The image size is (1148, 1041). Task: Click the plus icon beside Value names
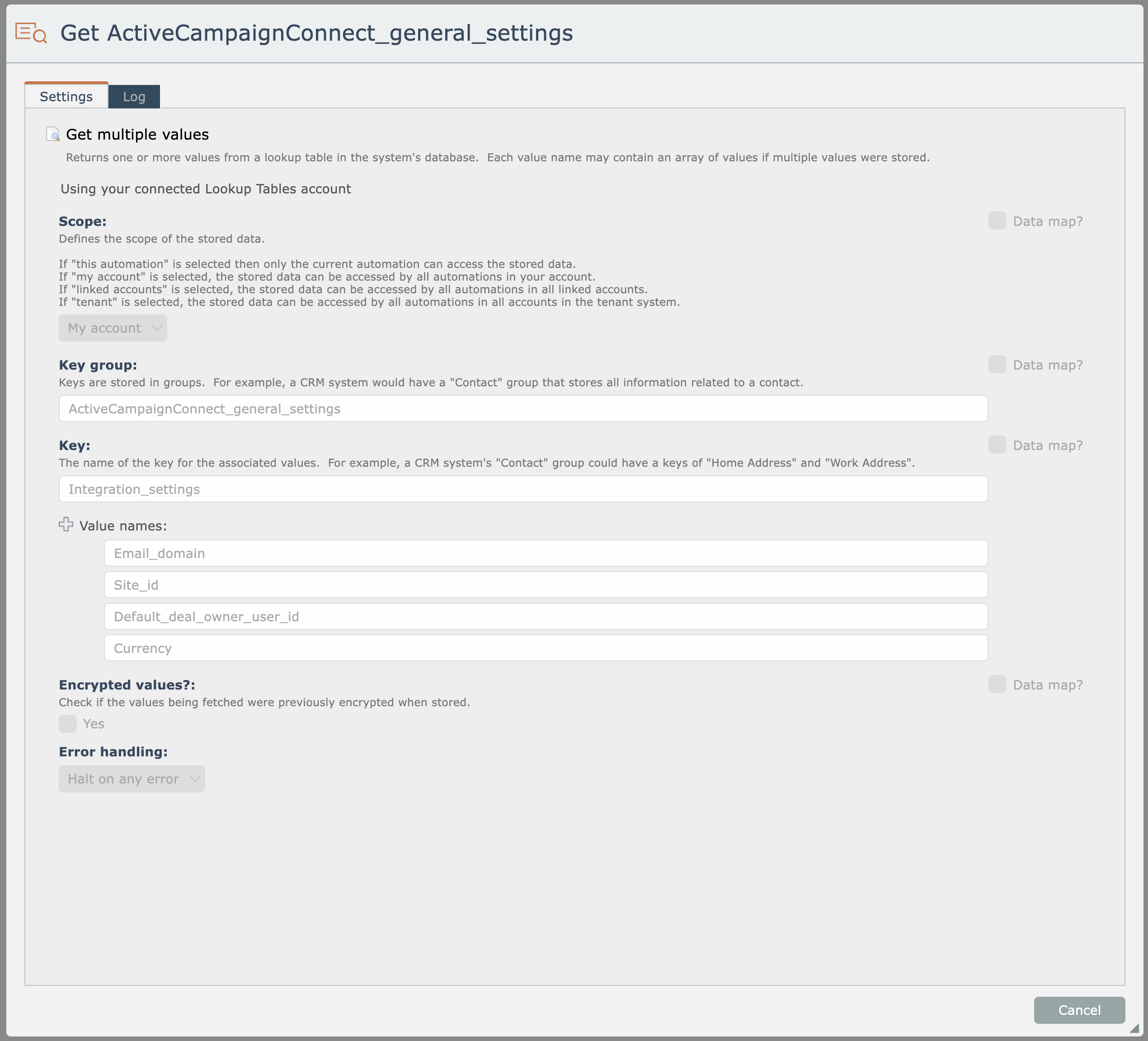pos(66,524)
